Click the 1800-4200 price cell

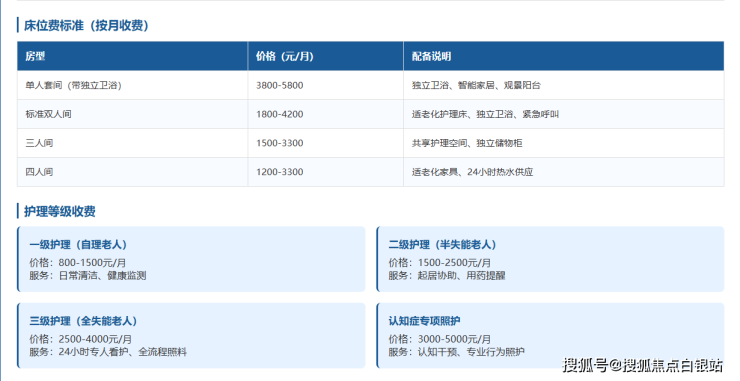coord(326,114)
